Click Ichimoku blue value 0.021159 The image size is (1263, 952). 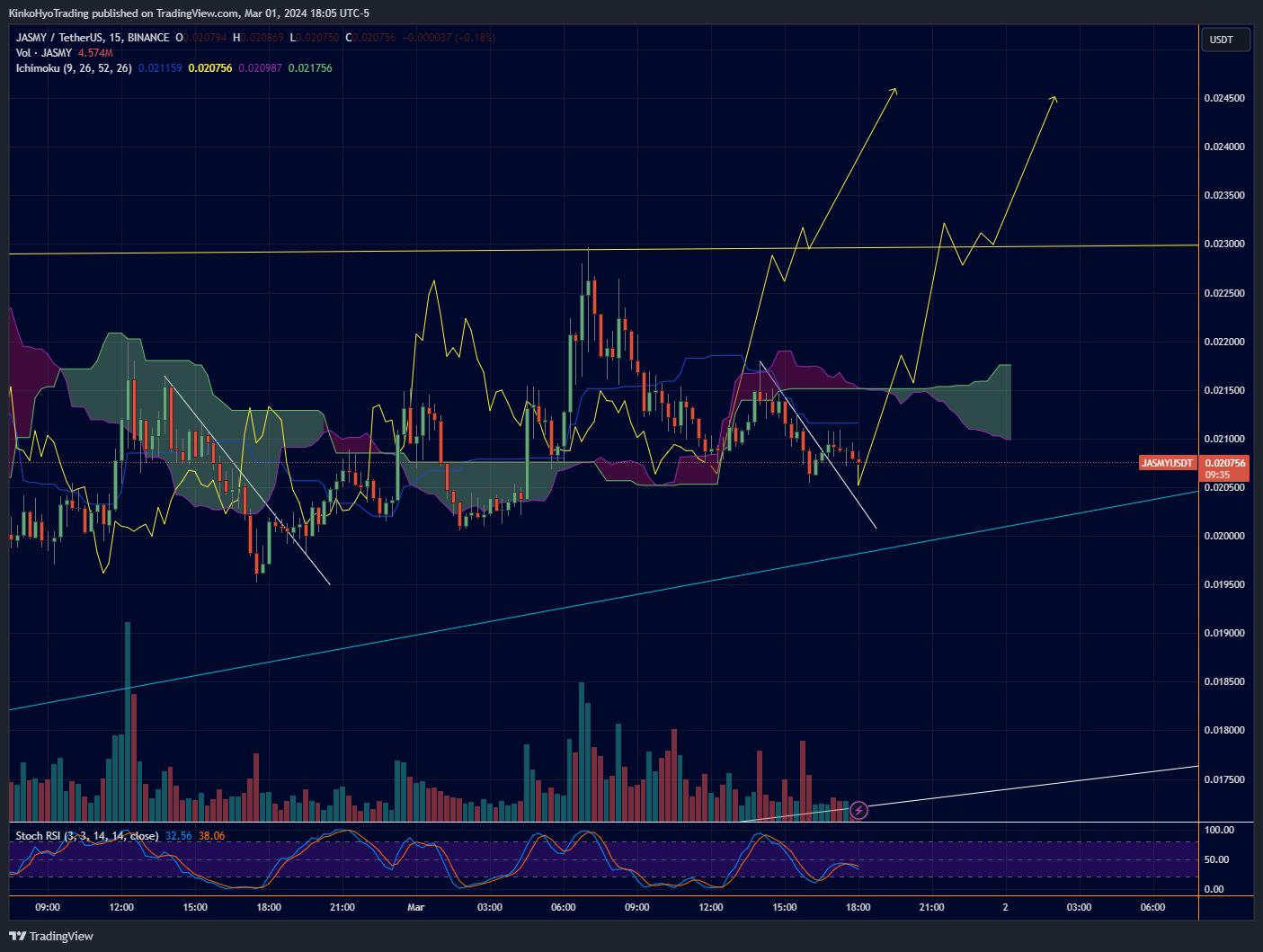pyautogui.click(x=160, y=68)
